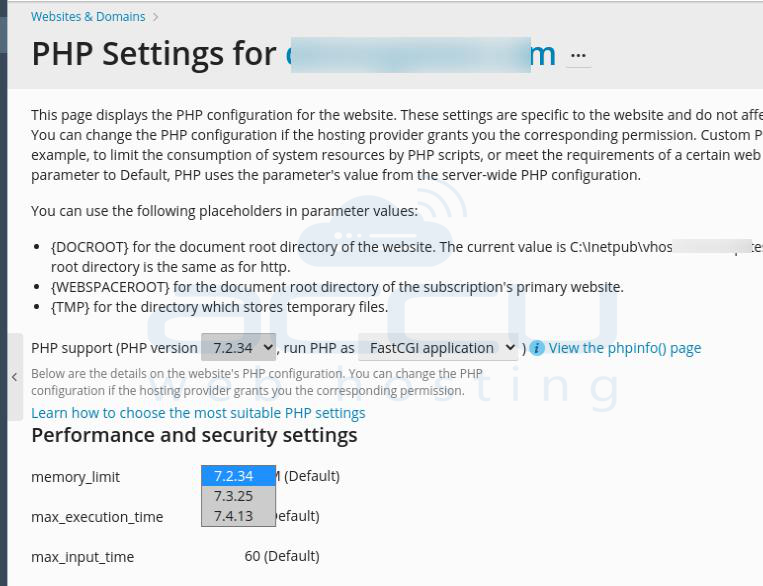Collapse the sidebar using left arrow handle
Viewport: 763px width, 586px height.
(x=15, y=377)
